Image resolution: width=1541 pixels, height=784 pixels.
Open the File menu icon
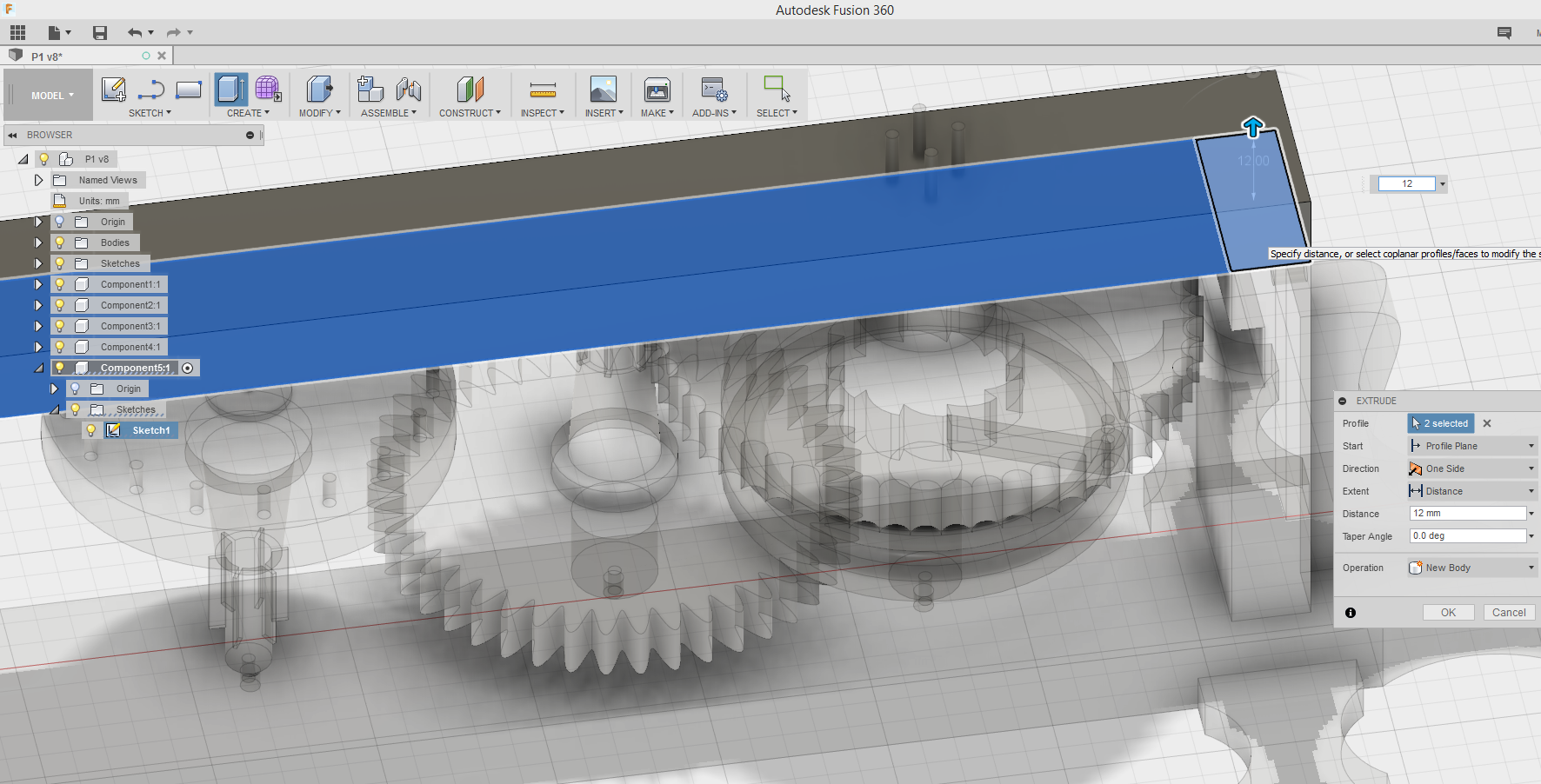tap(58, 33)
